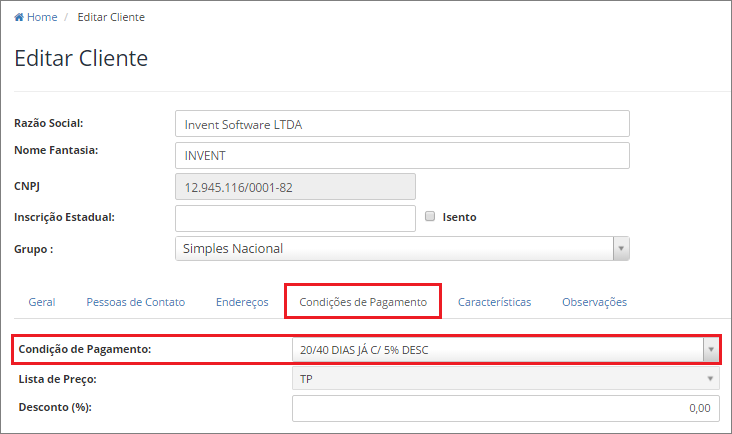Tick the Isento checkbox
This screenshot has width=732, height=434.
pos(430,216)
